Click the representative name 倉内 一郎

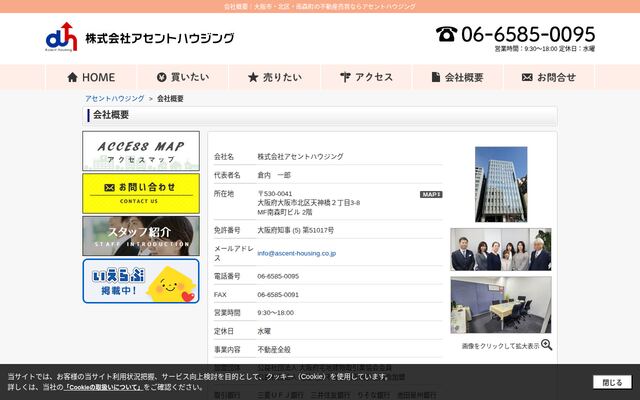tap(274, 175)
